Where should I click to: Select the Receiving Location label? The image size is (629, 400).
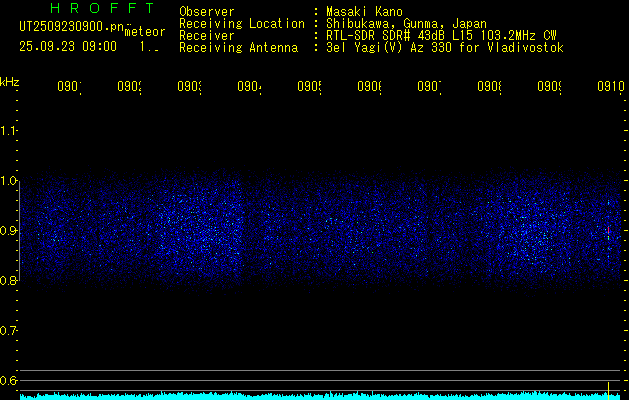click(x=242, y=24)
